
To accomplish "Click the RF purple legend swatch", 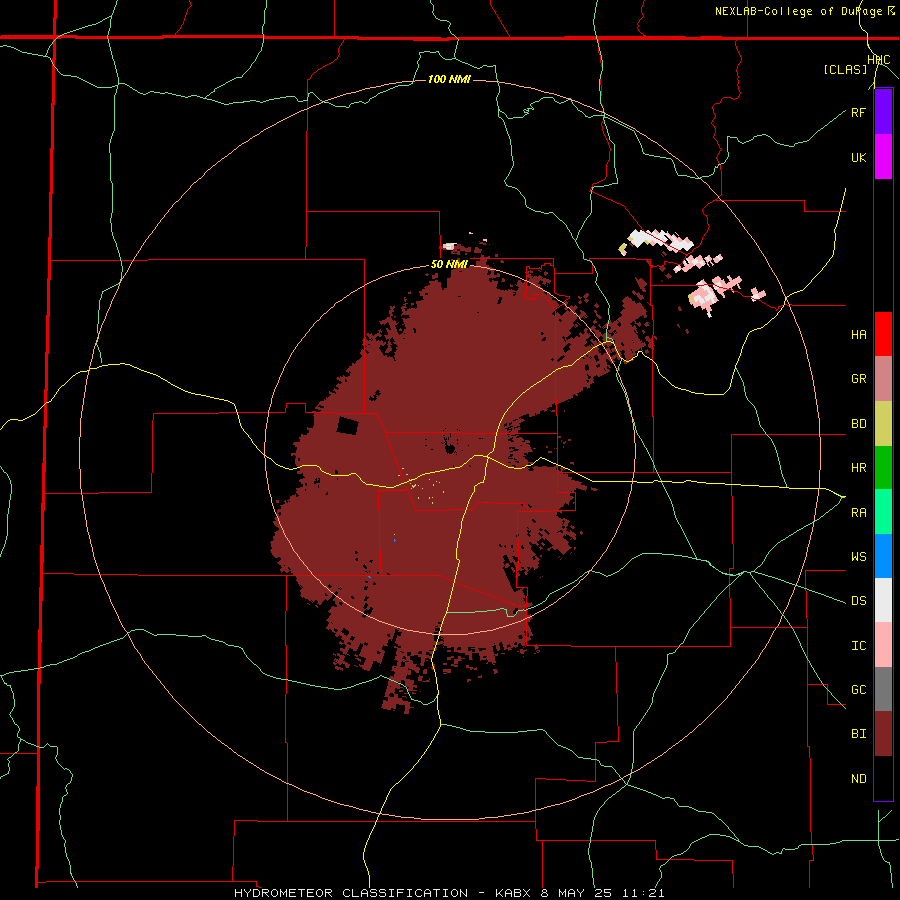I will click(x=883, y=112).
